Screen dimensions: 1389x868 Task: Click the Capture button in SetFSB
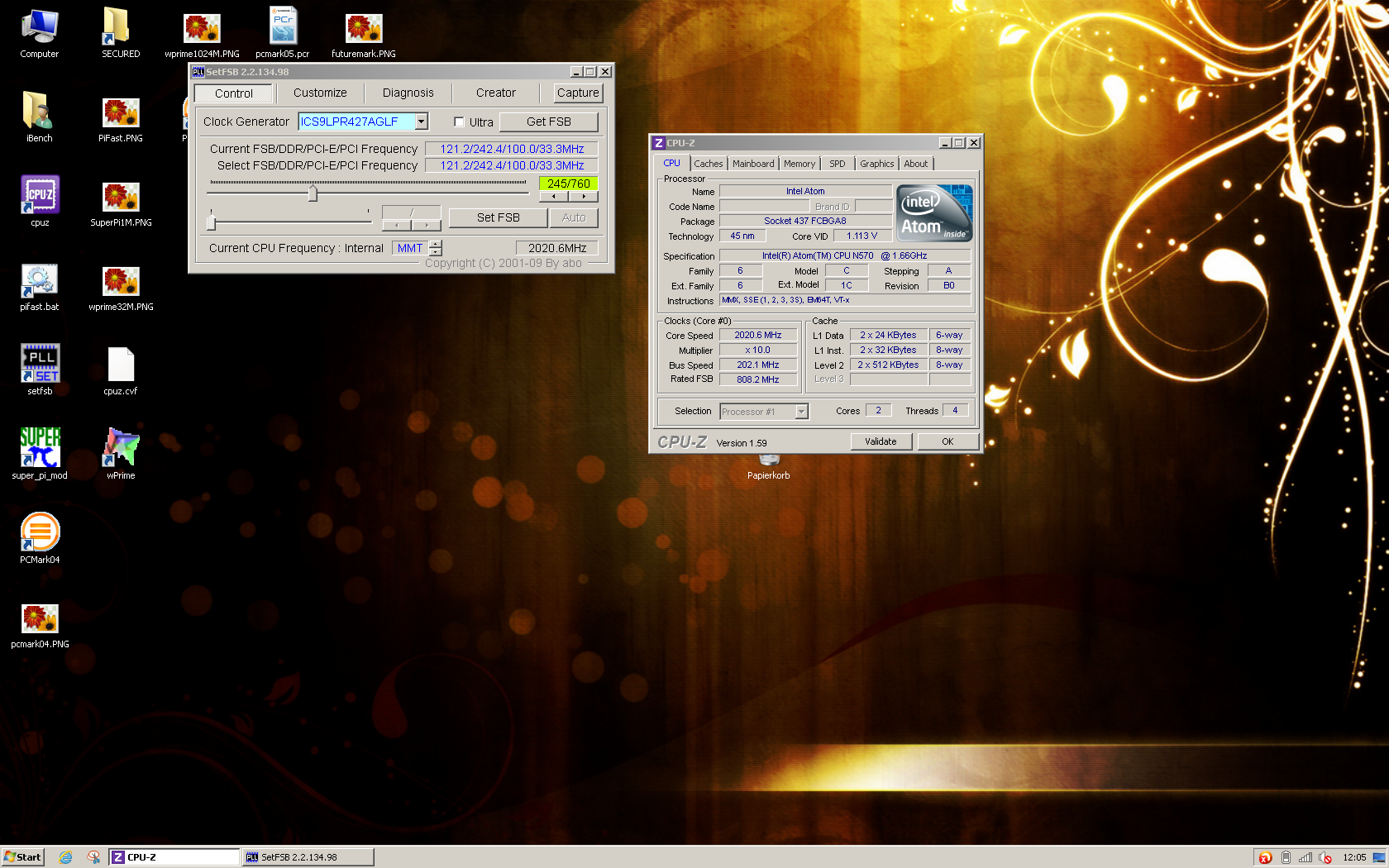pos(578,93)
